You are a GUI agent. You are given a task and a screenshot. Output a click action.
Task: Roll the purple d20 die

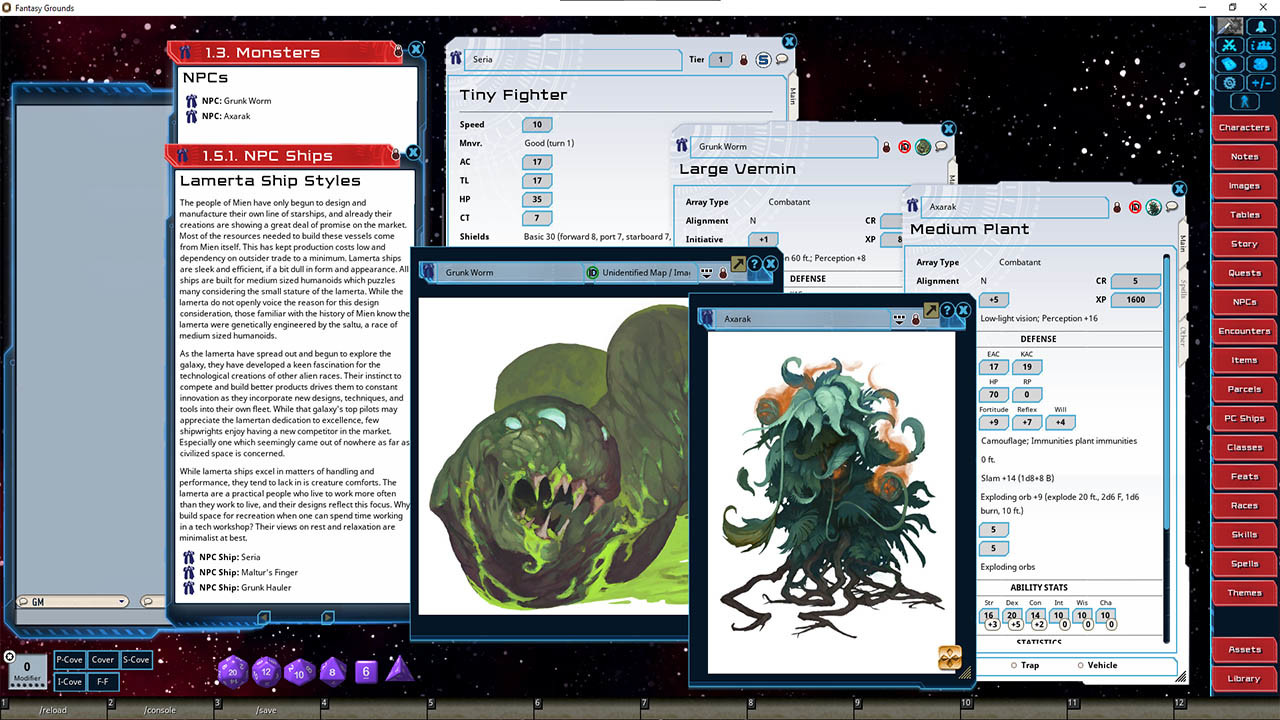click(x=232, y=672)
